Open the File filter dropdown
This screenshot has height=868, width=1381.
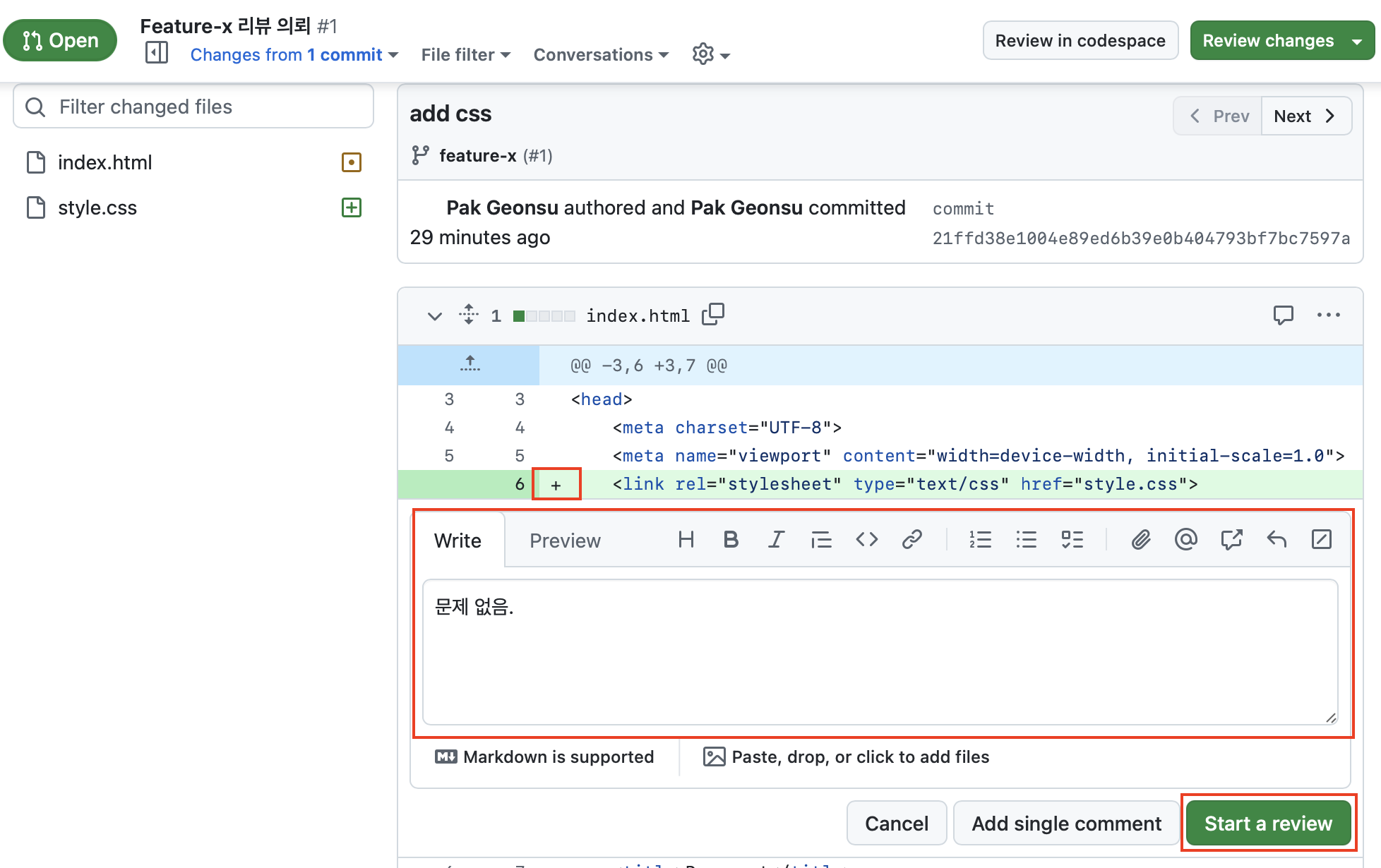[x=465, y=55]
